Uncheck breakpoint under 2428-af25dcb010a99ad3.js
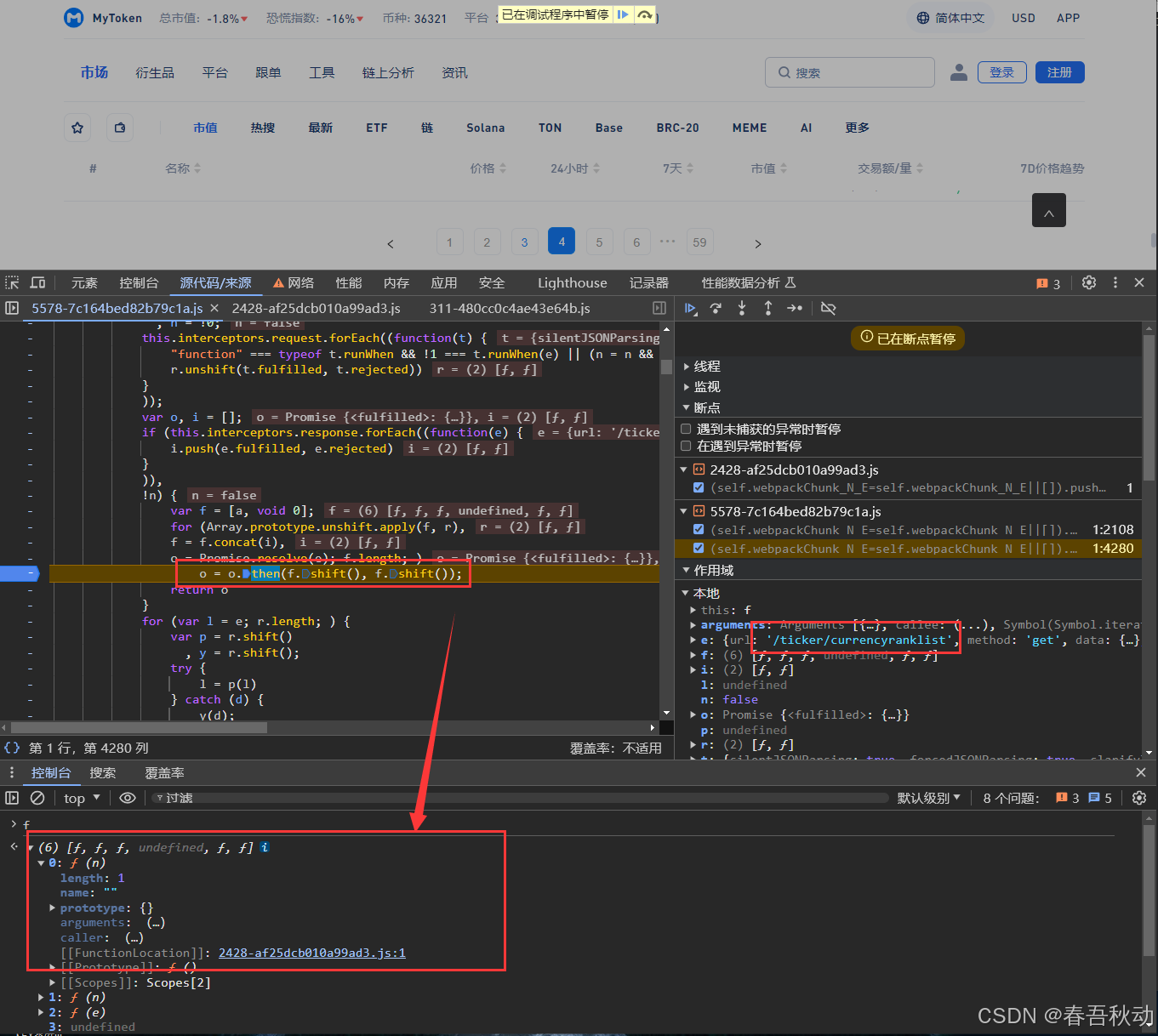The height and width of the screenshot is (1036, 1158). click(699, 487)
